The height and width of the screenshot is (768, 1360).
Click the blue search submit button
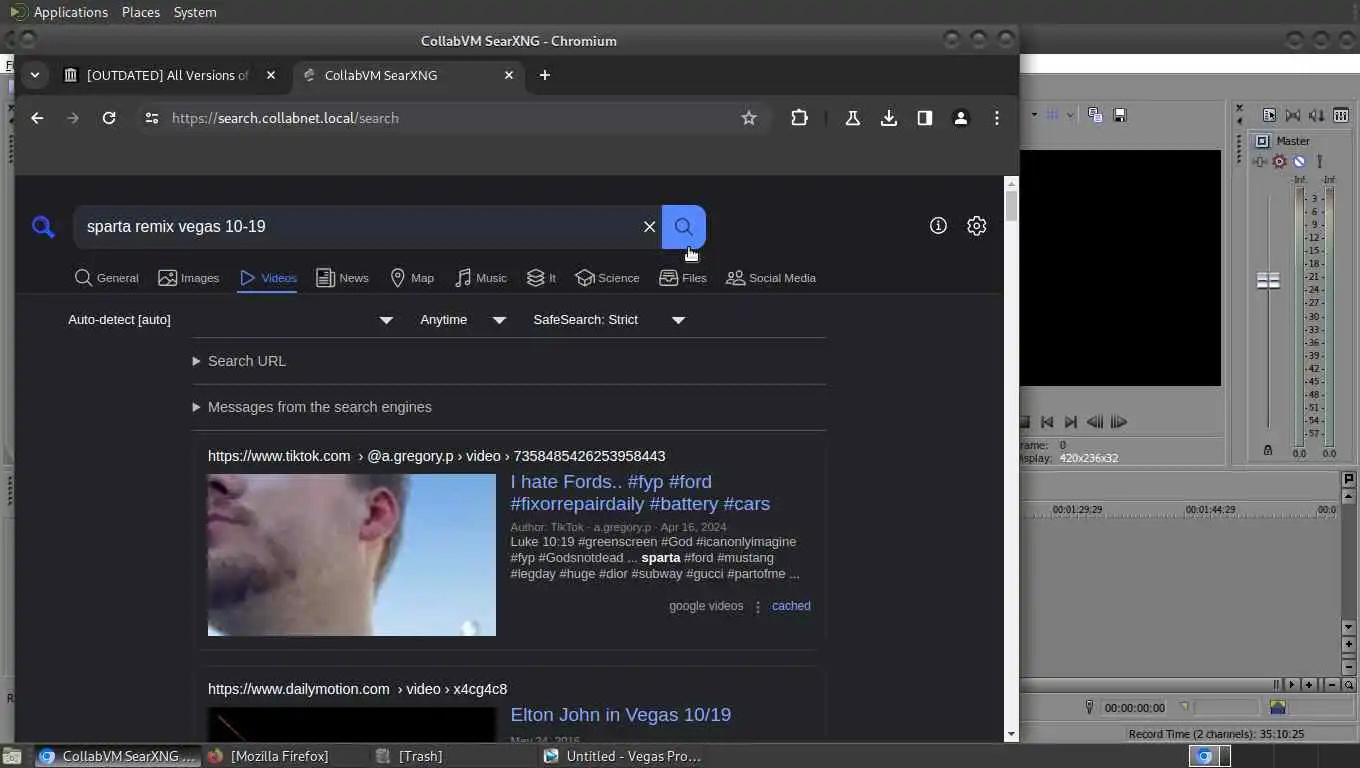(x=684, y=227)
